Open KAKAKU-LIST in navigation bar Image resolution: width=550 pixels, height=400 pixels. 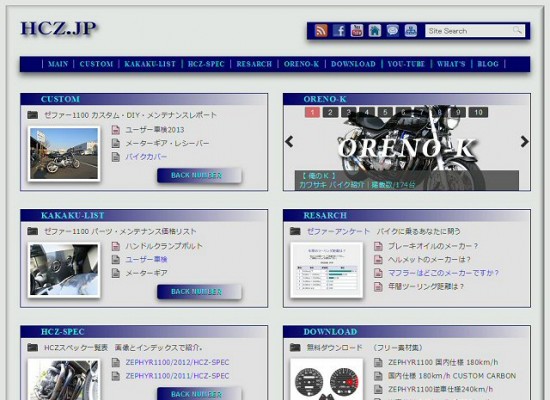pyautogui.click(x=150, y=64)
